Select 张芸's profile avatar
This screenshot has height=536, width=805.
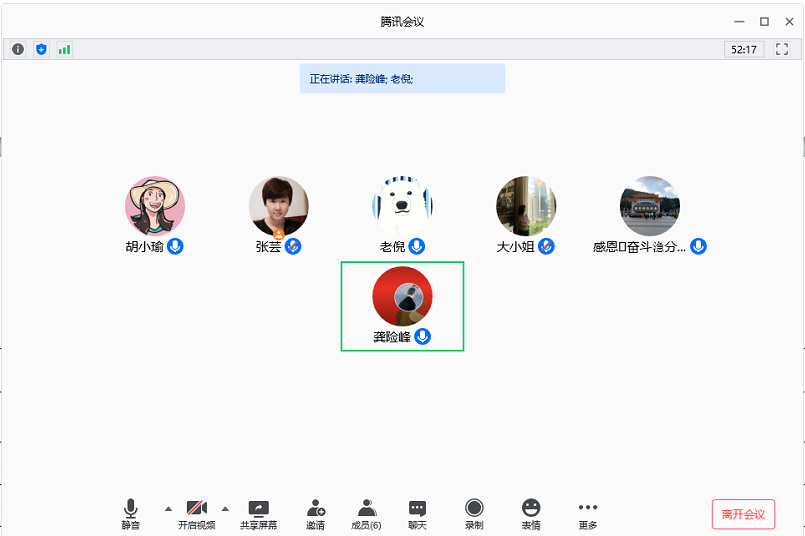(279, 206)
